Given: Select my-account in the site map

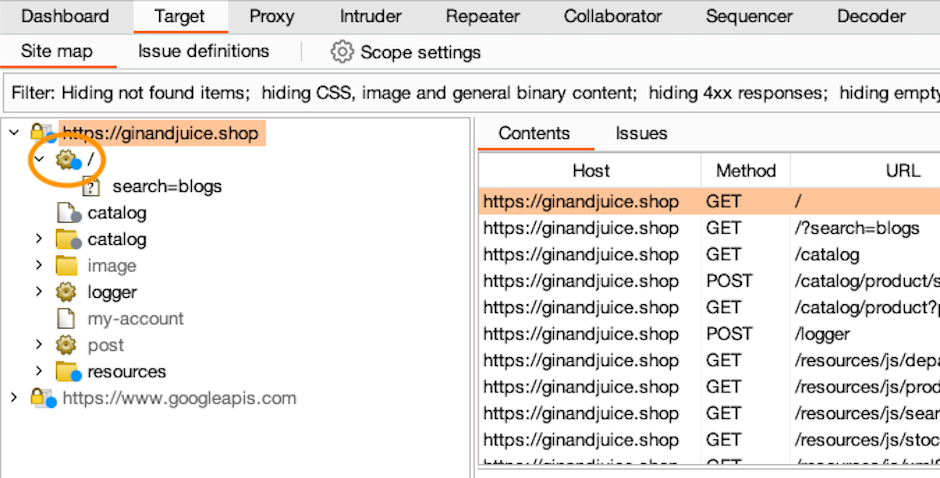Looking at the screenshot, I should [135, 318].
